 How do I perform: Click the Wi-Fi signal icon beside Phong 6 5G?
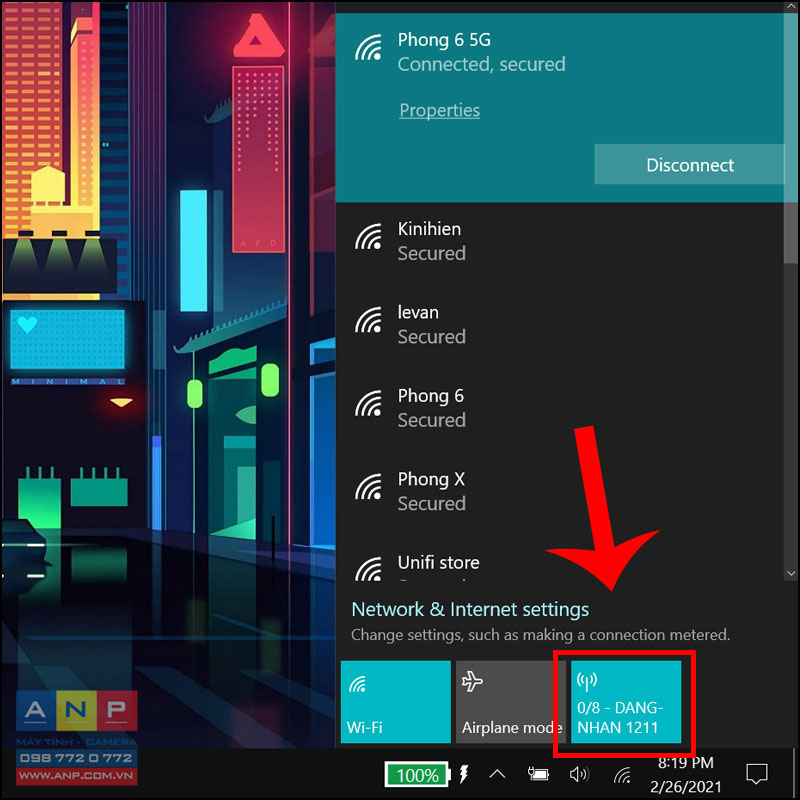click(x=368, y=48)
